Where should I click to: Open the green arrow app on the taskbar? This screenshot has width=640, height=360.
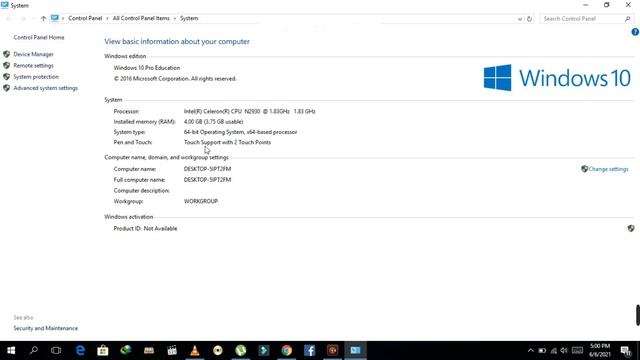point(264,350)
